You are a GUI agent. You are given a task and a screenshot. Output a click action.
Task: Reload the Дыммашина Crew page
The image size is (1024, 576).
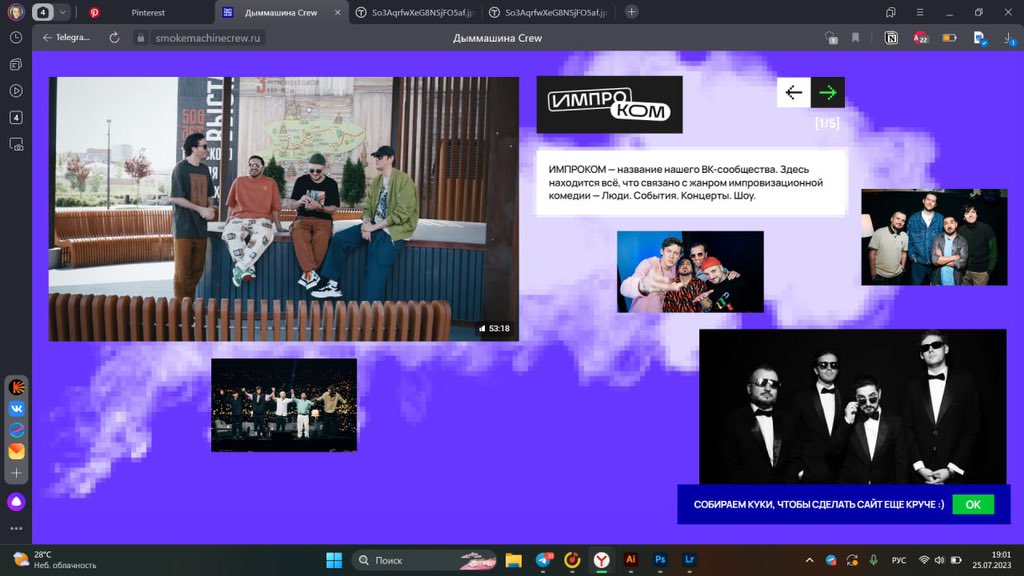click(114, 38)
